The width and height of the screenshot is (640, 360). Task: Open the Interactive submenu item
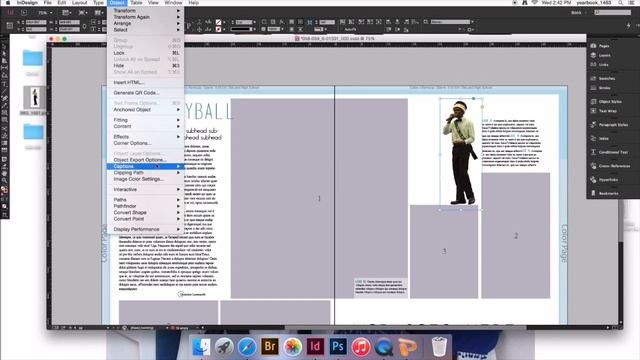tap(145, 190)
